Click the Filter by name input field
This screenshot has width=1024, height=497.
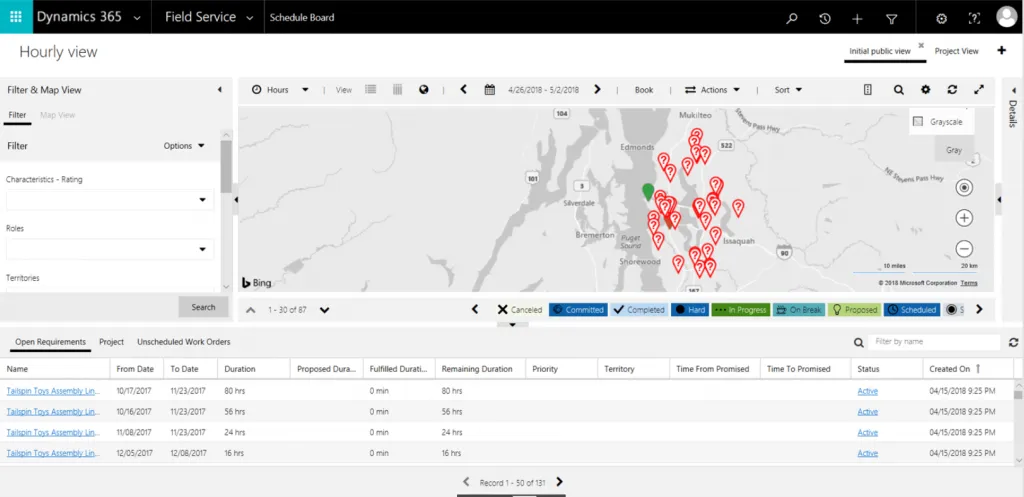point(934,342)
